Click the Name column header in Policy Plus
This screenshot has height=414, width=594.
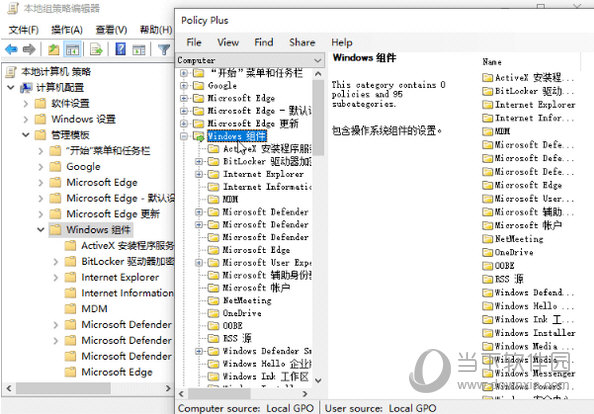(492, 62)
